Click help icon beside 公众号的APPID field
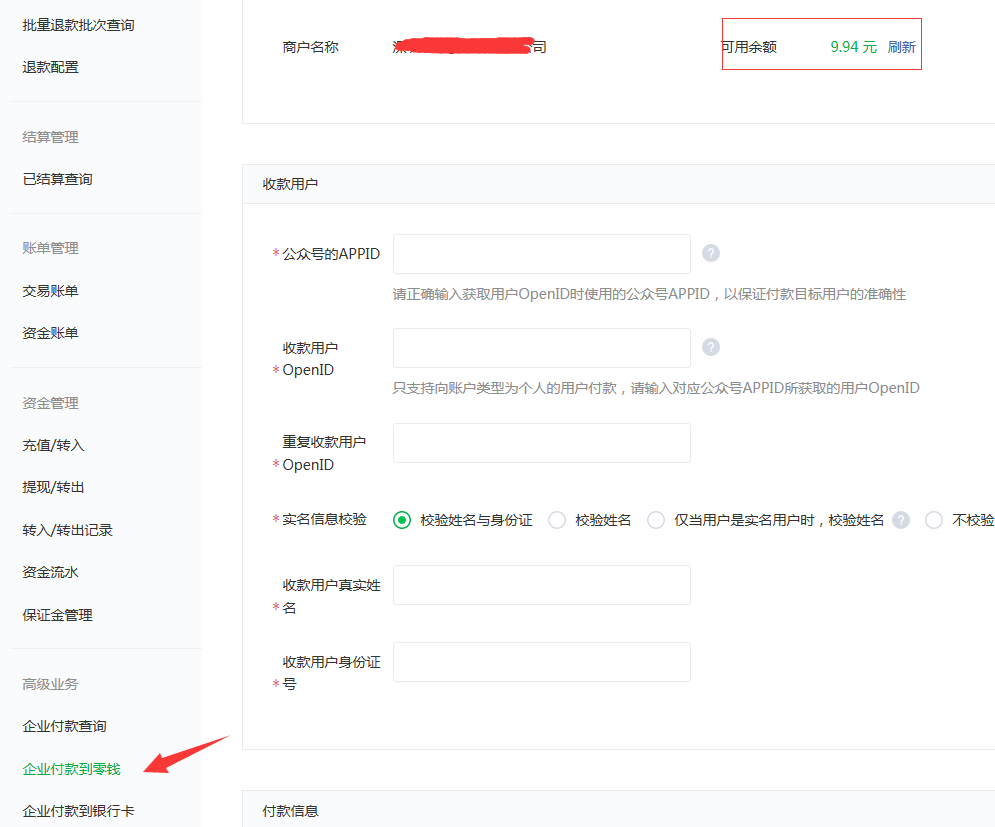The height and width of the screenshot is (827, 995). coord(711,253)
